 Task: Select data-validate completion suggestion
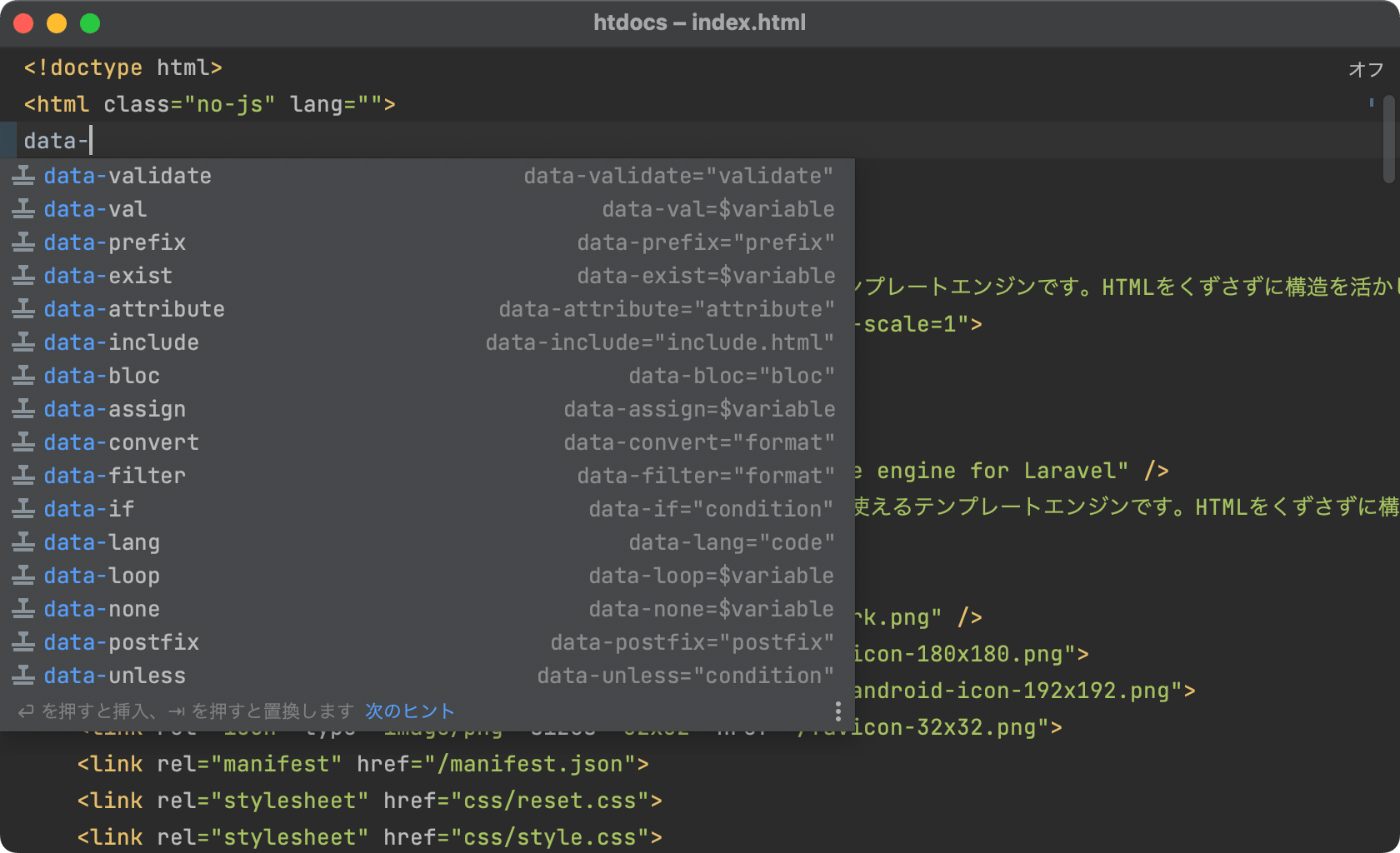(x=427, y=176)
